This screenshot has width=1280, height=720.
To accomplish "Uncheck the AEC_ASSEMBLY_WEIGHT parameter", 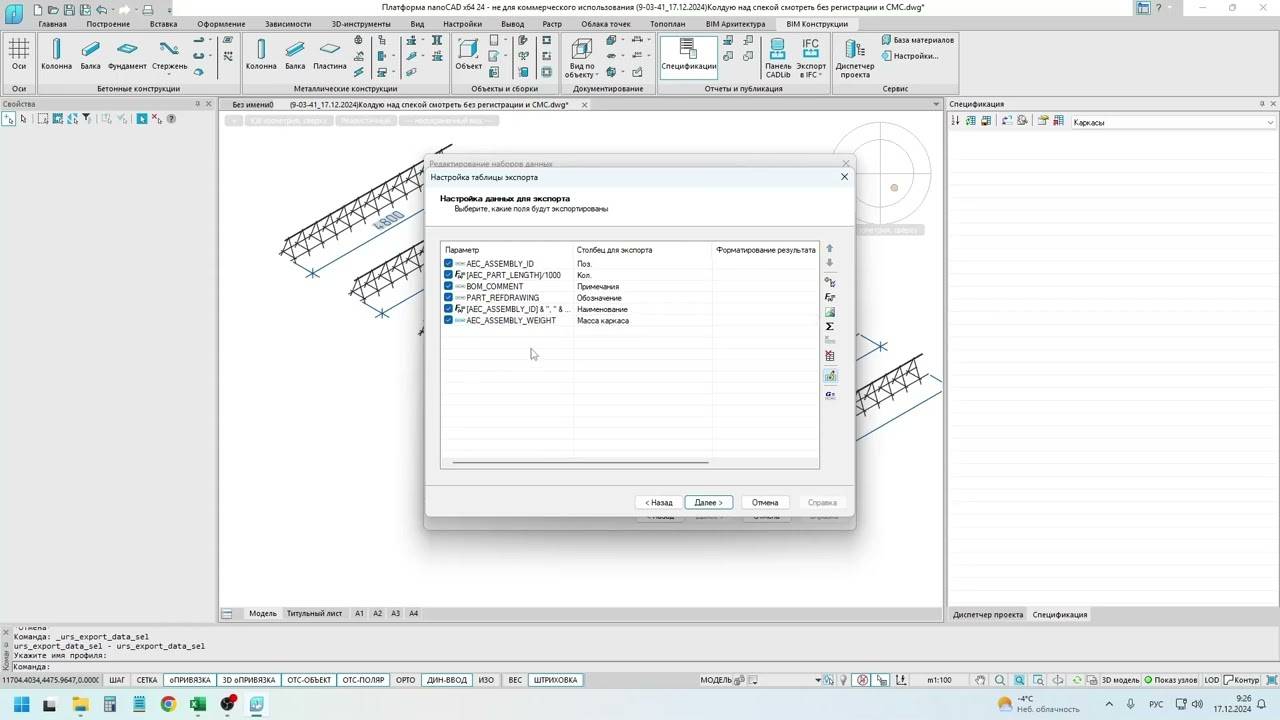I will point(448,320).
